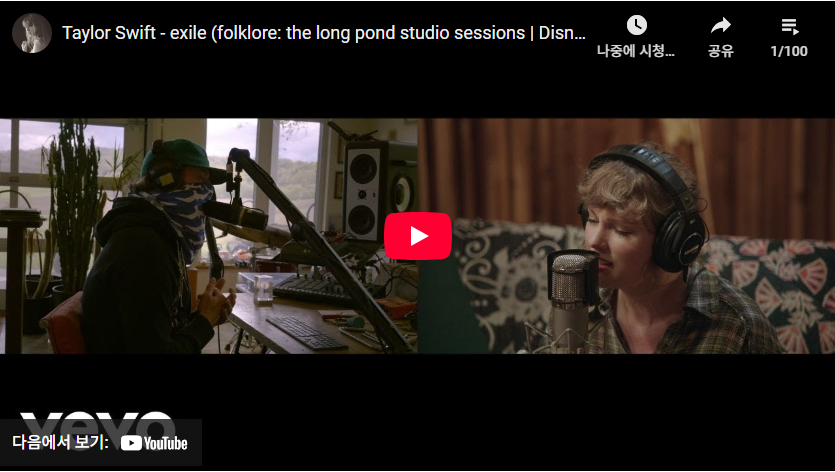Viewport: 835px width, 472px height.
Task: Click the right video frame with the headphone-wearing singer
Action: point(626,236)
